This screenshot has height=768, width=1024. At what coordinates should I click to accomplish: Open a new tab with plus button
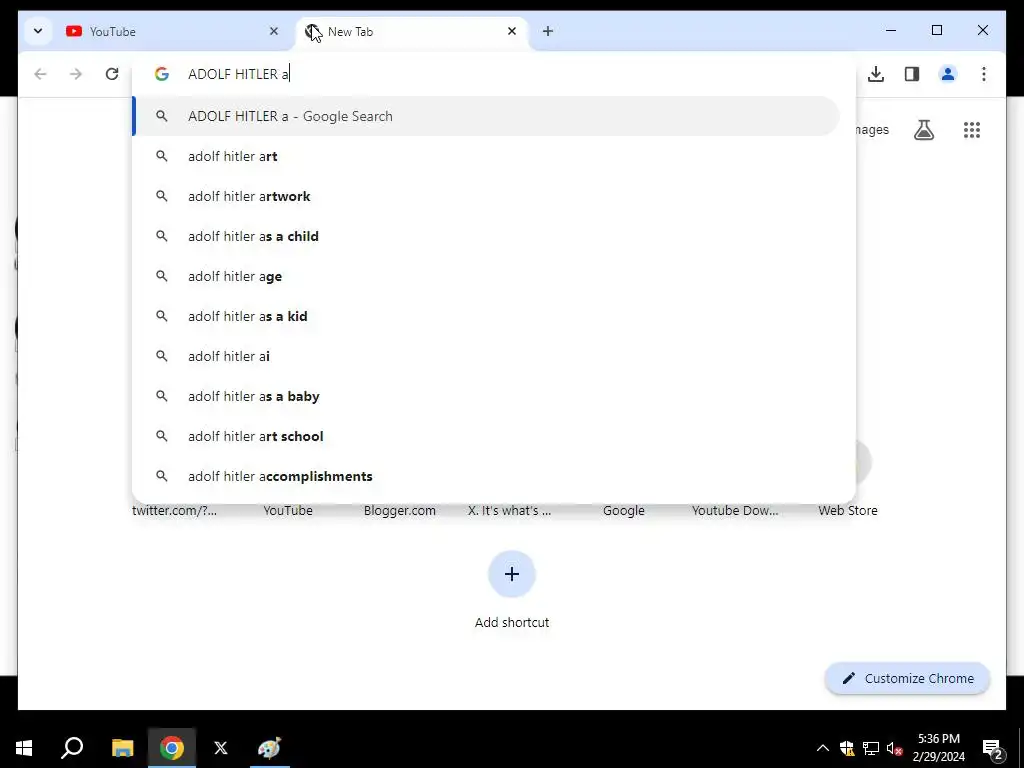pos(548,31)
